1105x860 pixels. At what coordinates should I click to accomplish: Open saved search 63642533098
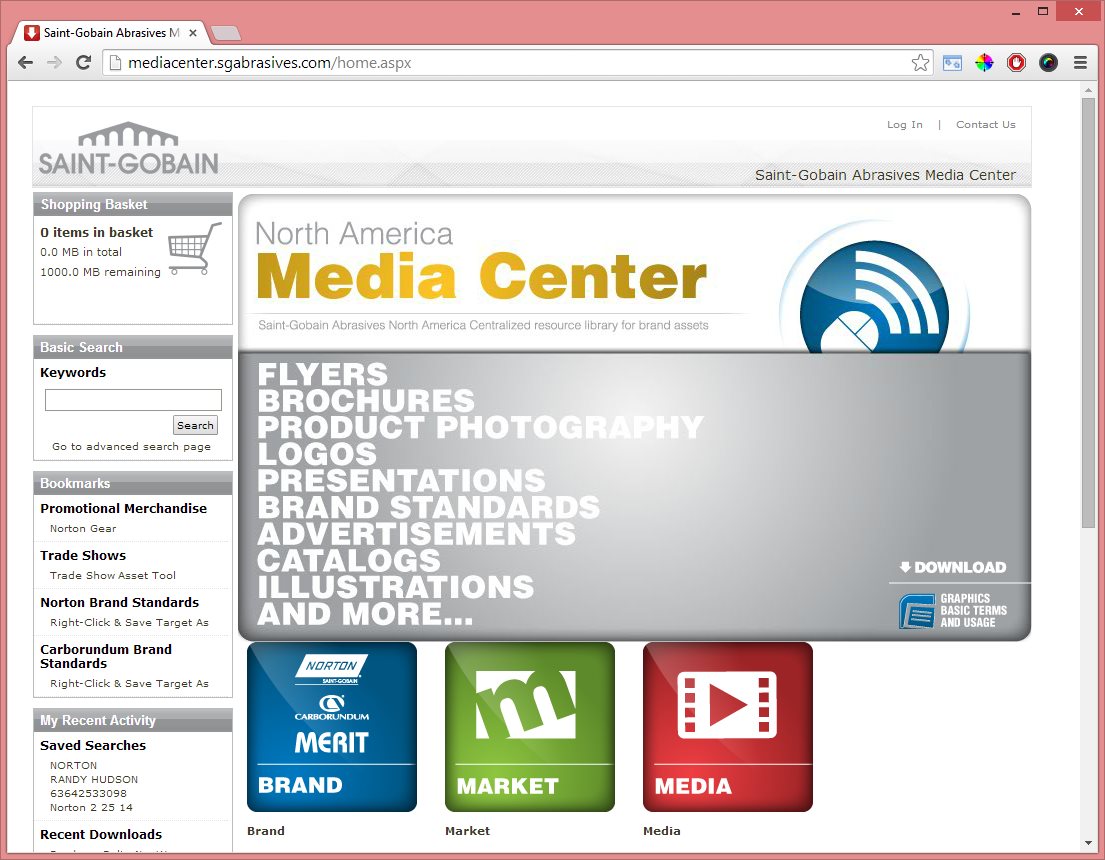tap(88, 793)
